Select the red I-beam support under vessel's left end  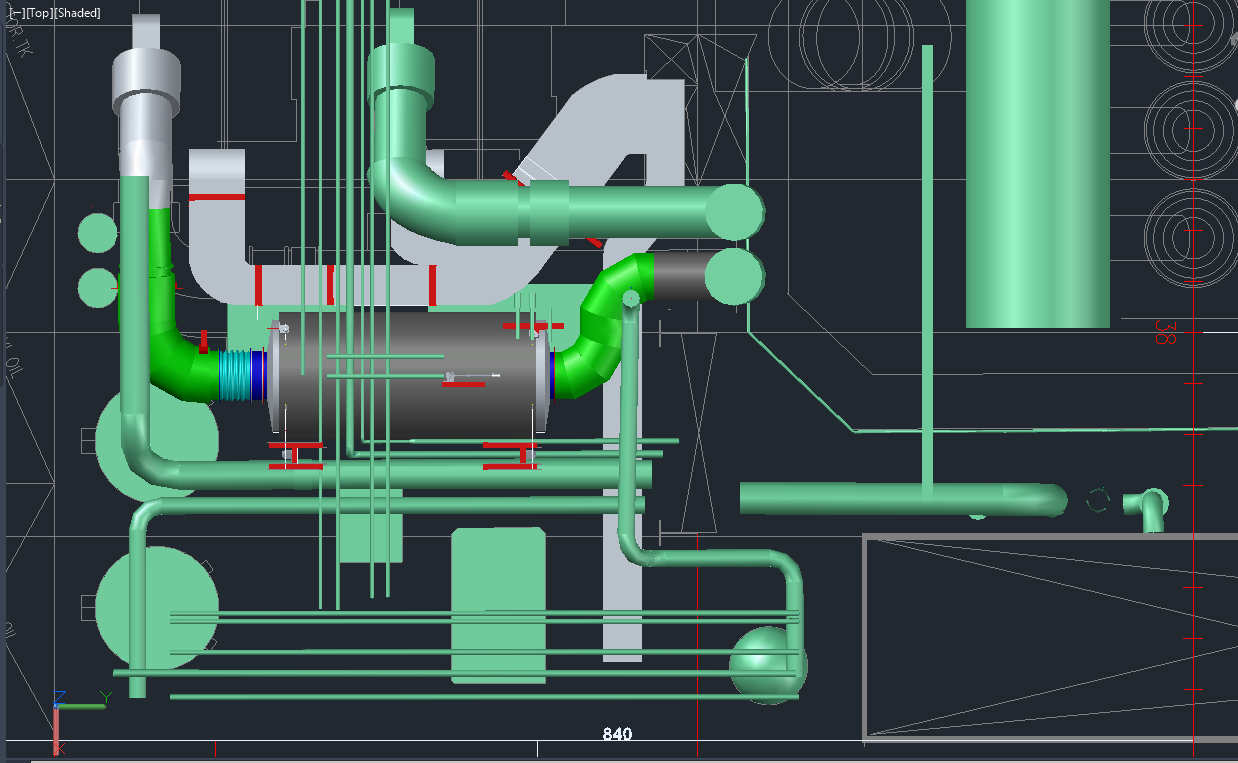296,455
